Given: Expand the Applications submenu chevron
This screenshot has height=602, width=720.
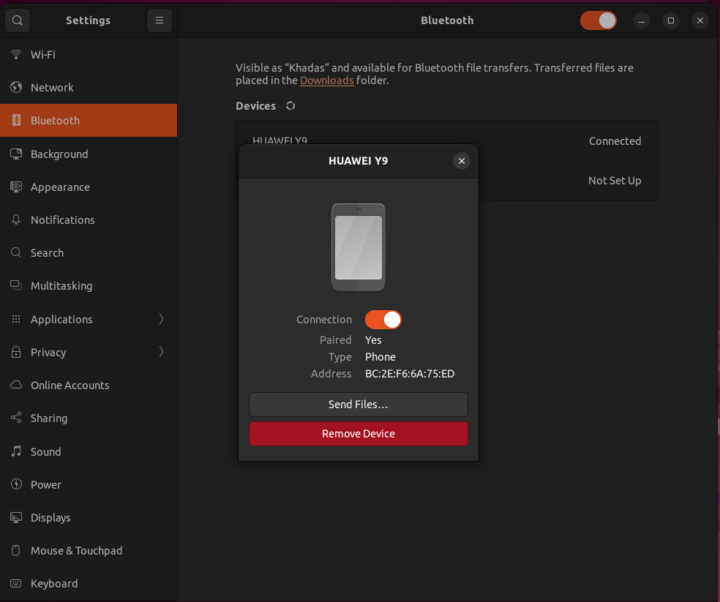Looking at the screenshot, I should (x=161, y=319).
